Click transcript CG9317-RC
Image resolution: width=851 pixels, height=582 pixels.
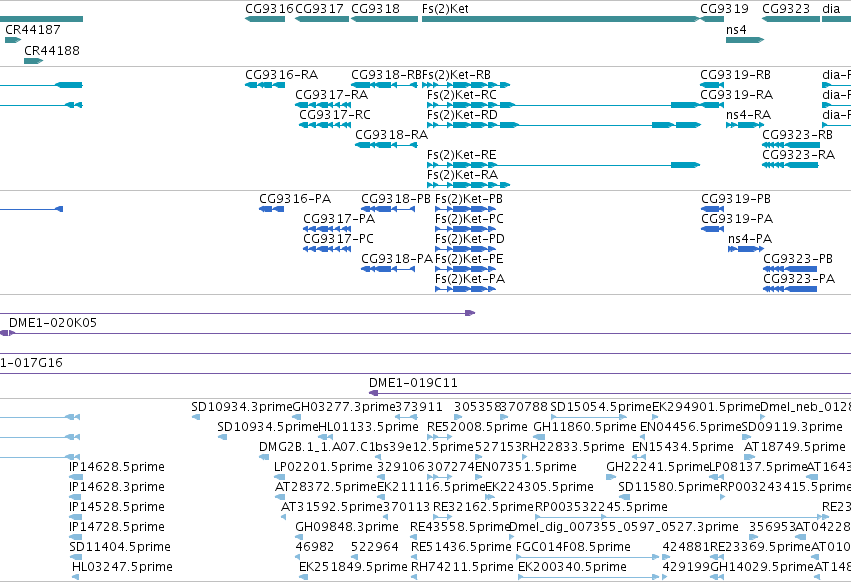click(335, 115)
